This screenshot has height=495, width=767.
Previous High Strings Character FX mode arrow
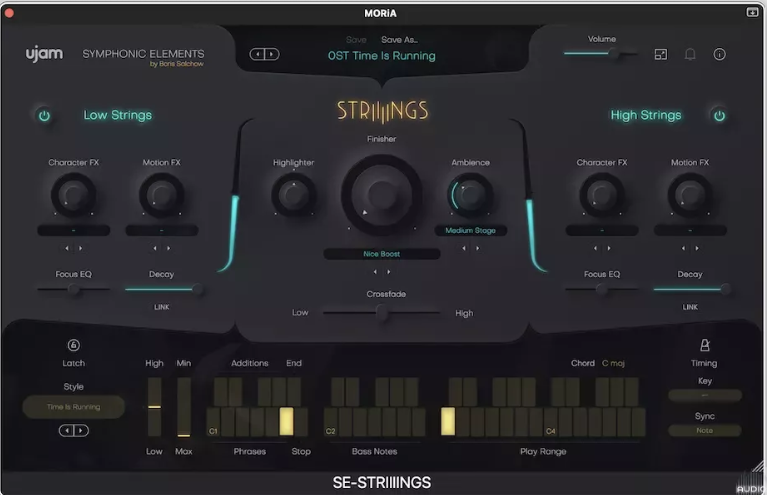pos(595,248)
